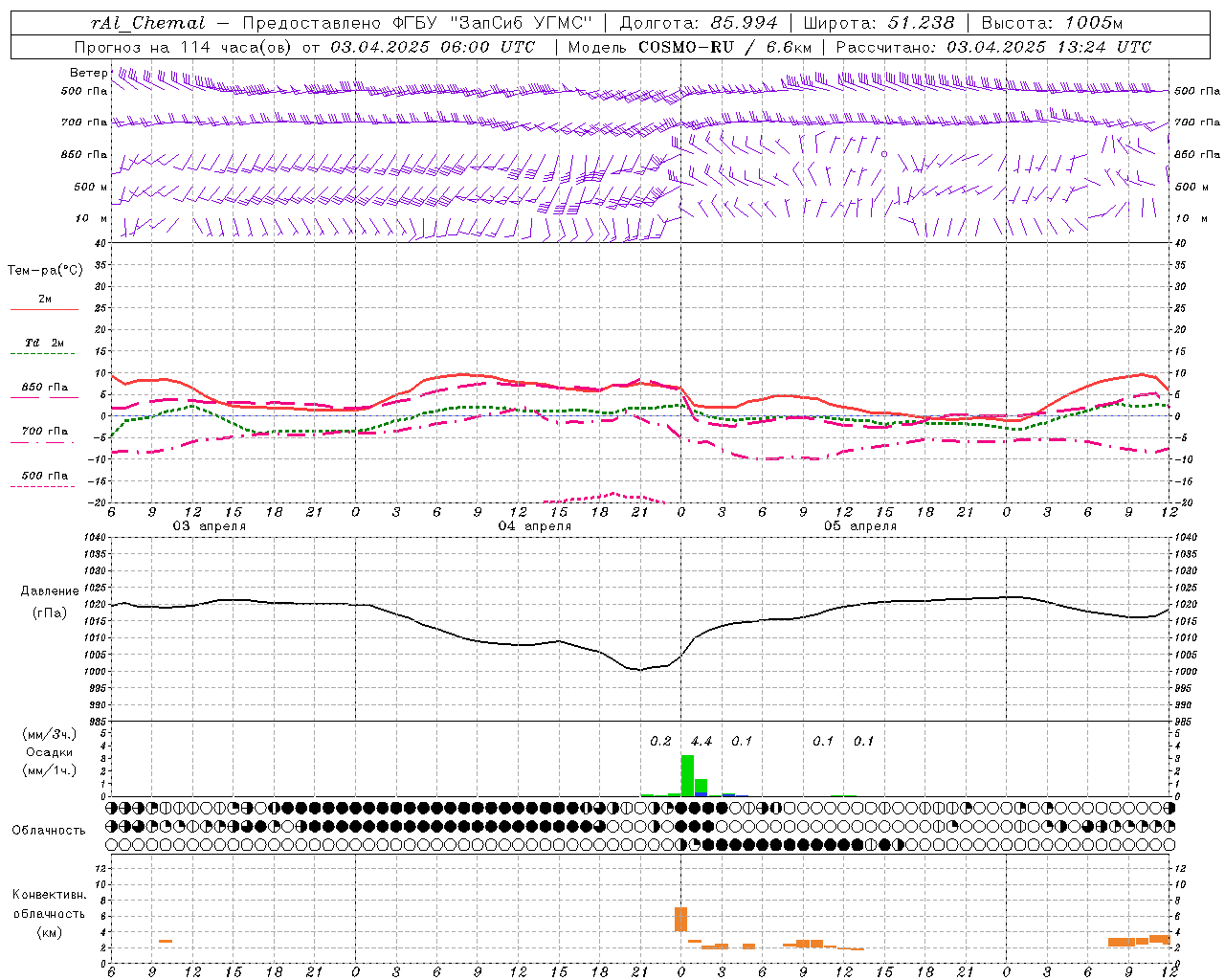The image size is (1225, 980).
Task: Click the (мм/3ч.) precipitation unit label
Action: [x=49, y=734]
